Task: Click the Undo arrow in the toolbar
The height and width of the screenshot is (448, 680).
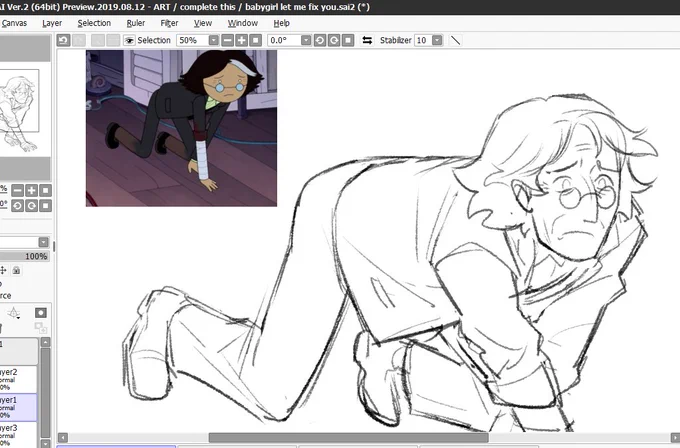Action: pos(63,40)
